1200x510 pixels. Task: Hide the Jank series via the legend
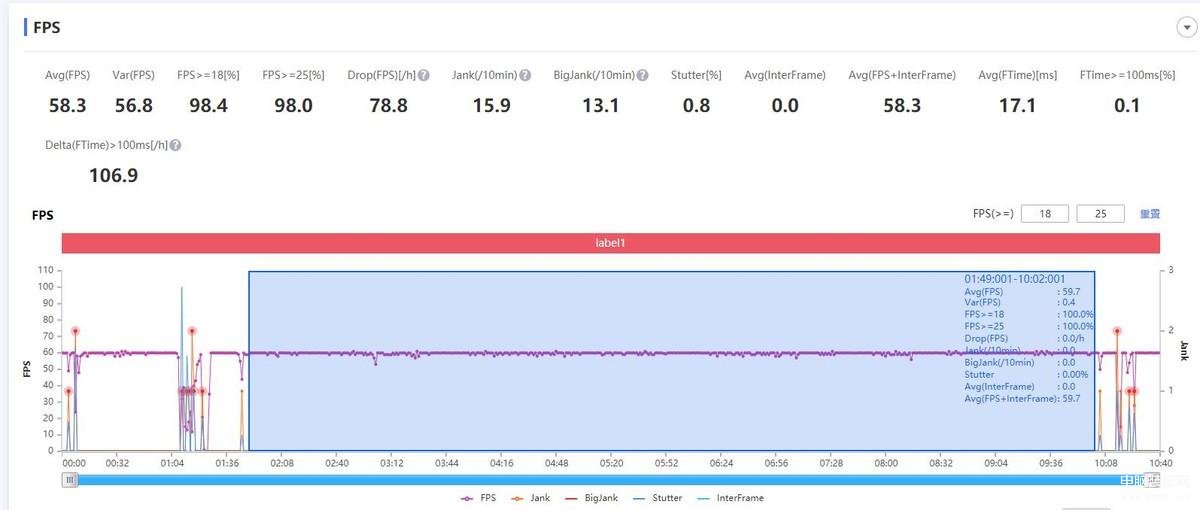click(530, 497)
